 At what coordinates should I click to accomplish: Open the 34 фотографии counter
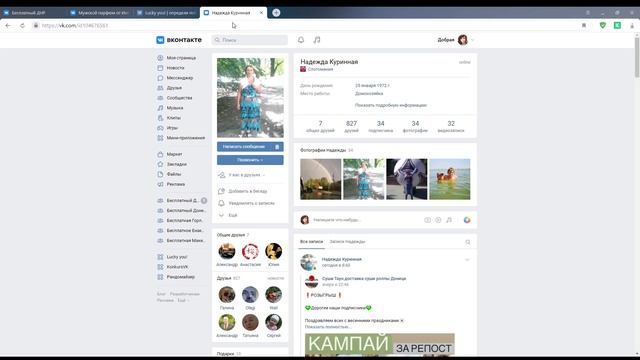[x=415, y=127]
